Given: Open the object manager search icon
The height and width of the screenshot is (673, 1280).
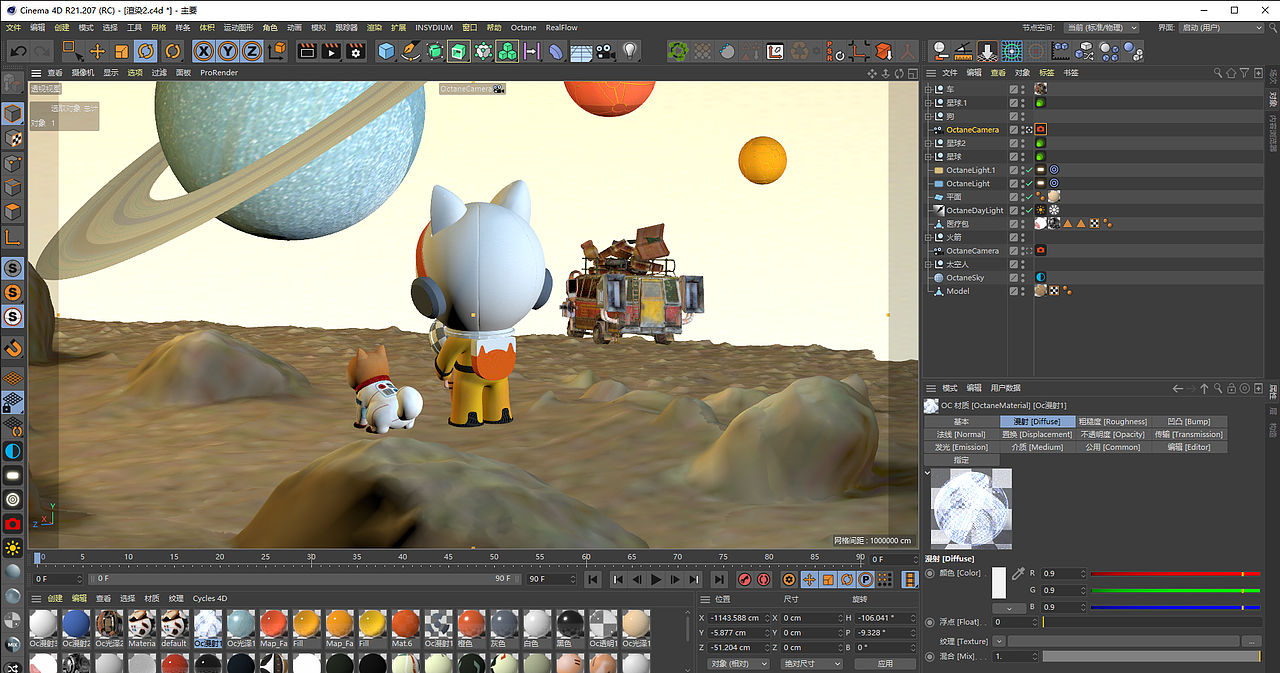Looking at the screenshot, I should pyautogui.click(x=1218, y=73).
